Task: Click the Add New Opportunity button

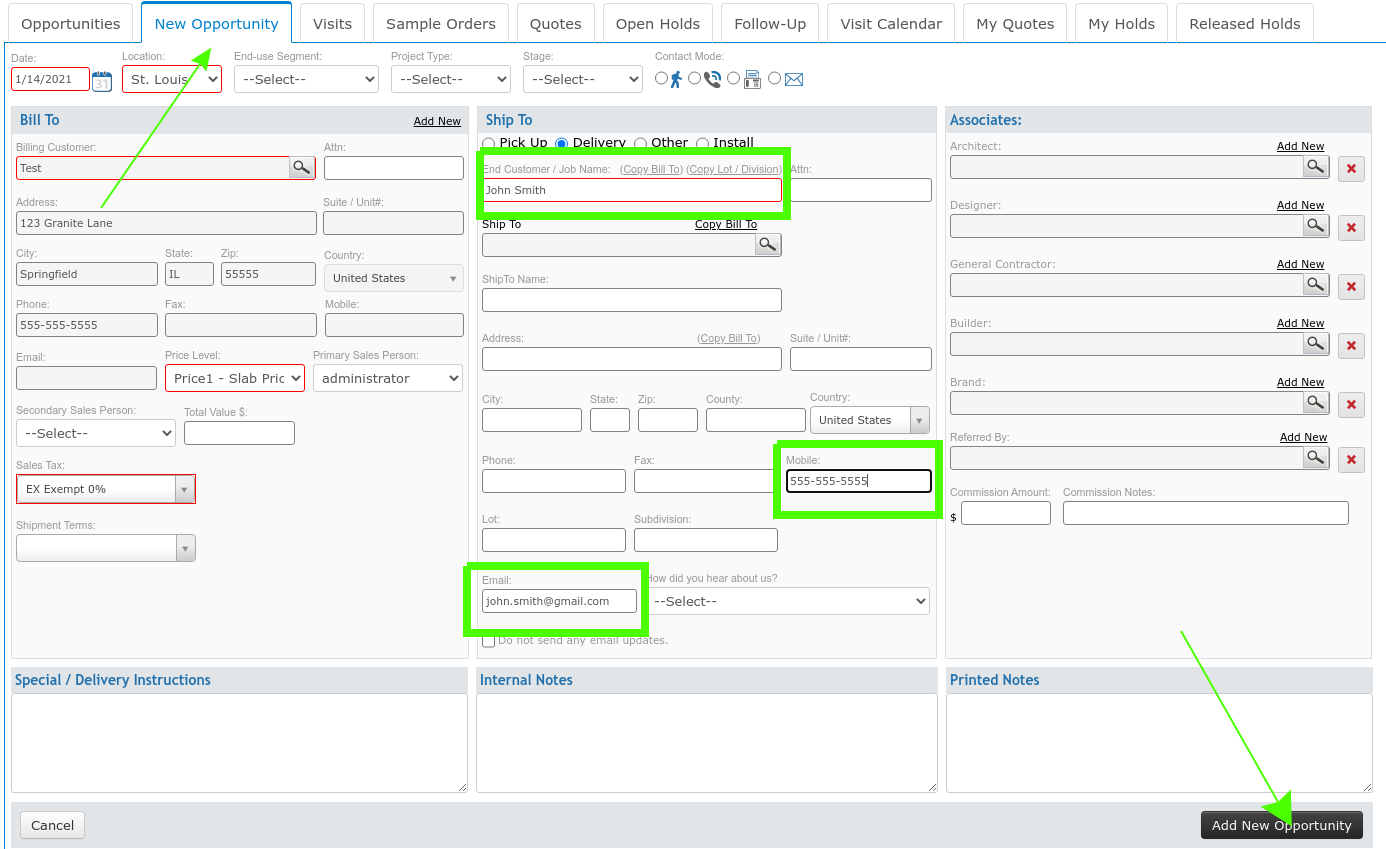Action: click(x=1281, y=825)
